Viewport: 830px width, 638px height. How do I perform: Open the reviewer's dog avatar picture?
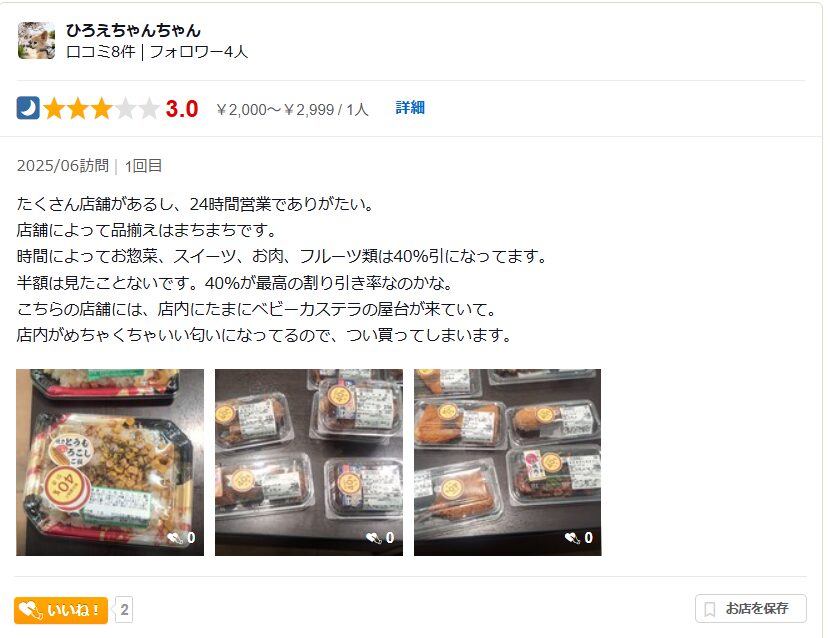(36, 40)
